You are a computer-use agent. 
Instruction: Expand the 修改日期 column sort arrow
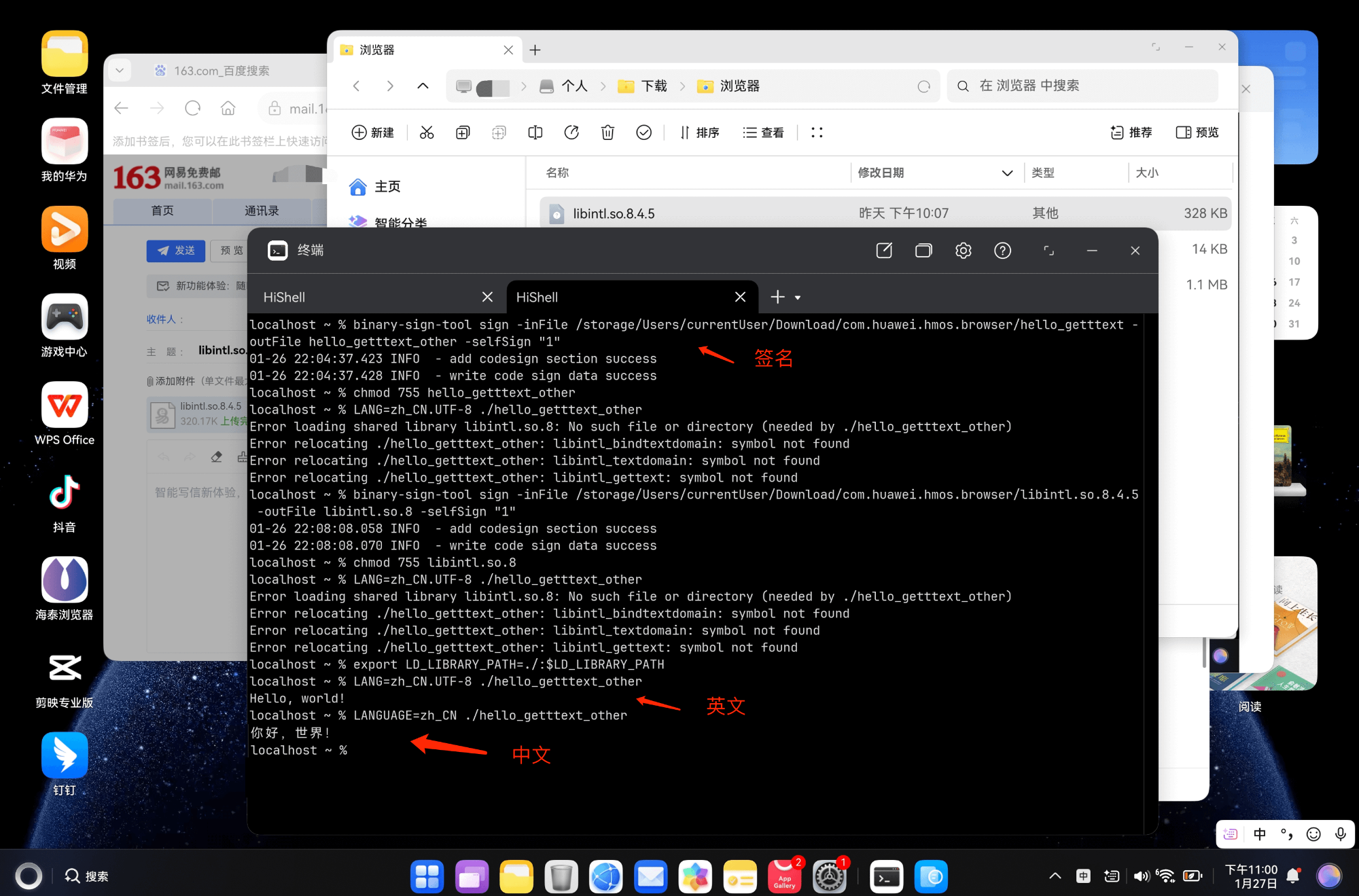pyautogui.click(x=1007, y=173)
